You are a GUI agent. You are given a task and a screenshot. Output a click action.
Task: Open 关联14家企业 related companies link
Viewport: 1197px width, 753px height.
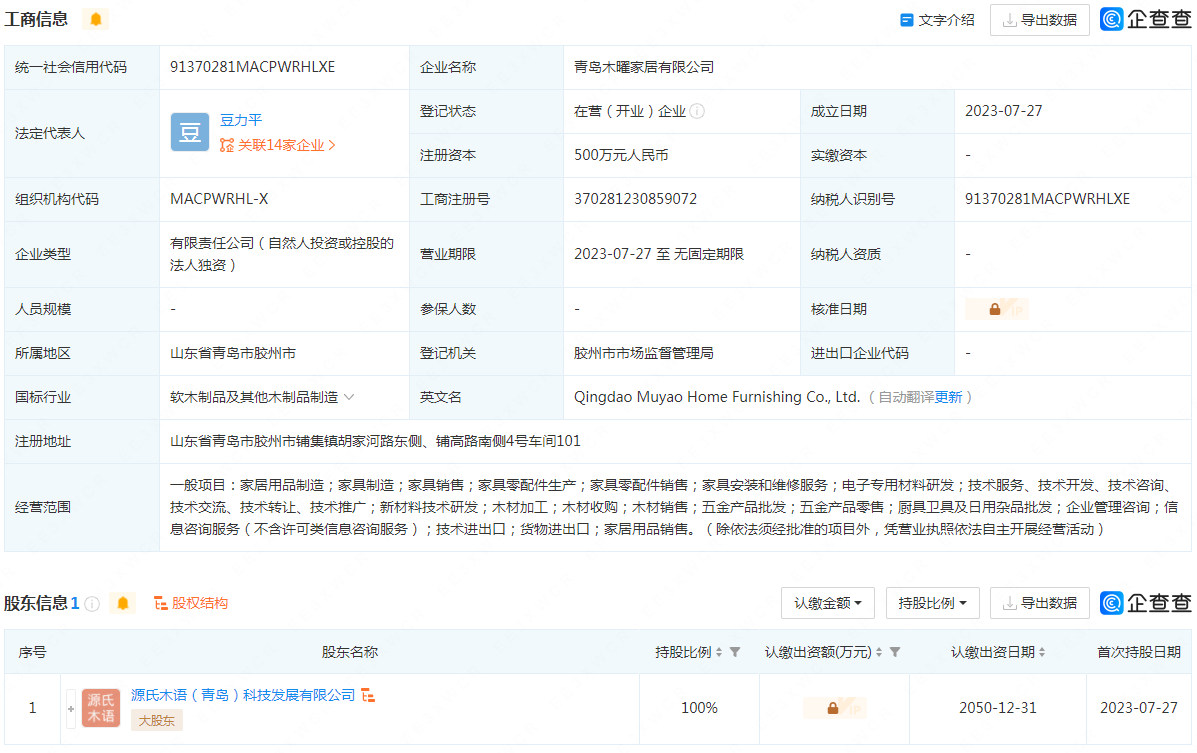coord(279,145)
